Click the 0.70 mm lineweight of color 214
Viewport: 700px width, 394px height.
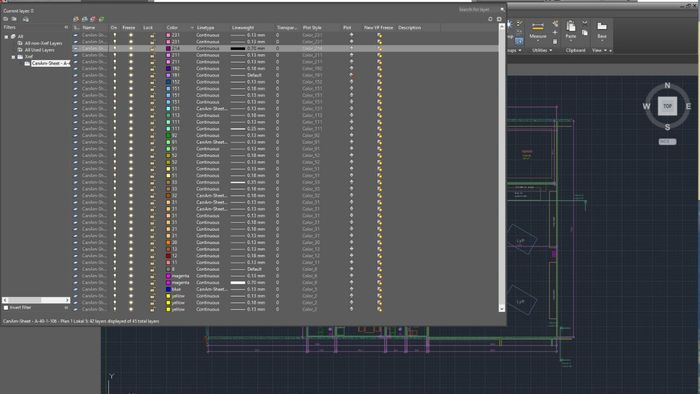coord(248,48)
